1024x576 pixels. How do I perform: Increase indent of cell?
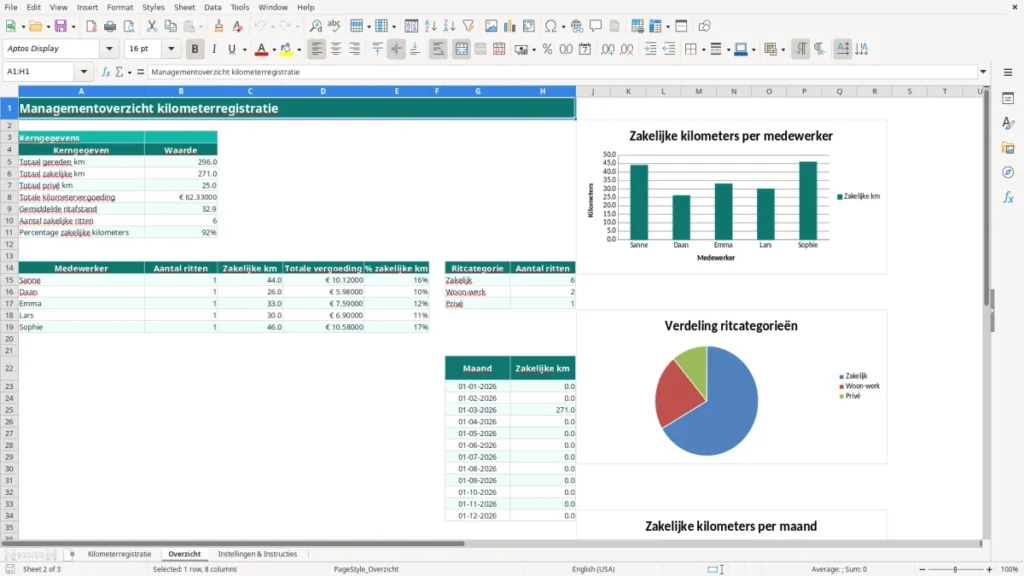(x=650, y=49)
